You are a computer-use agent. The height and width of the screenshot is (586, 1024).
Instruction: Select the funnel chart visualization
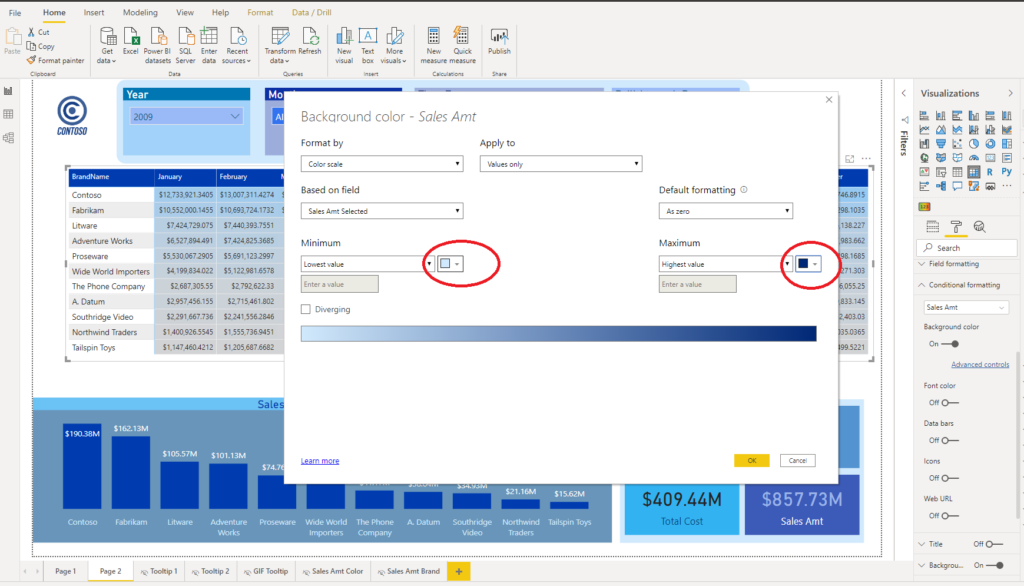click(940, 144)
